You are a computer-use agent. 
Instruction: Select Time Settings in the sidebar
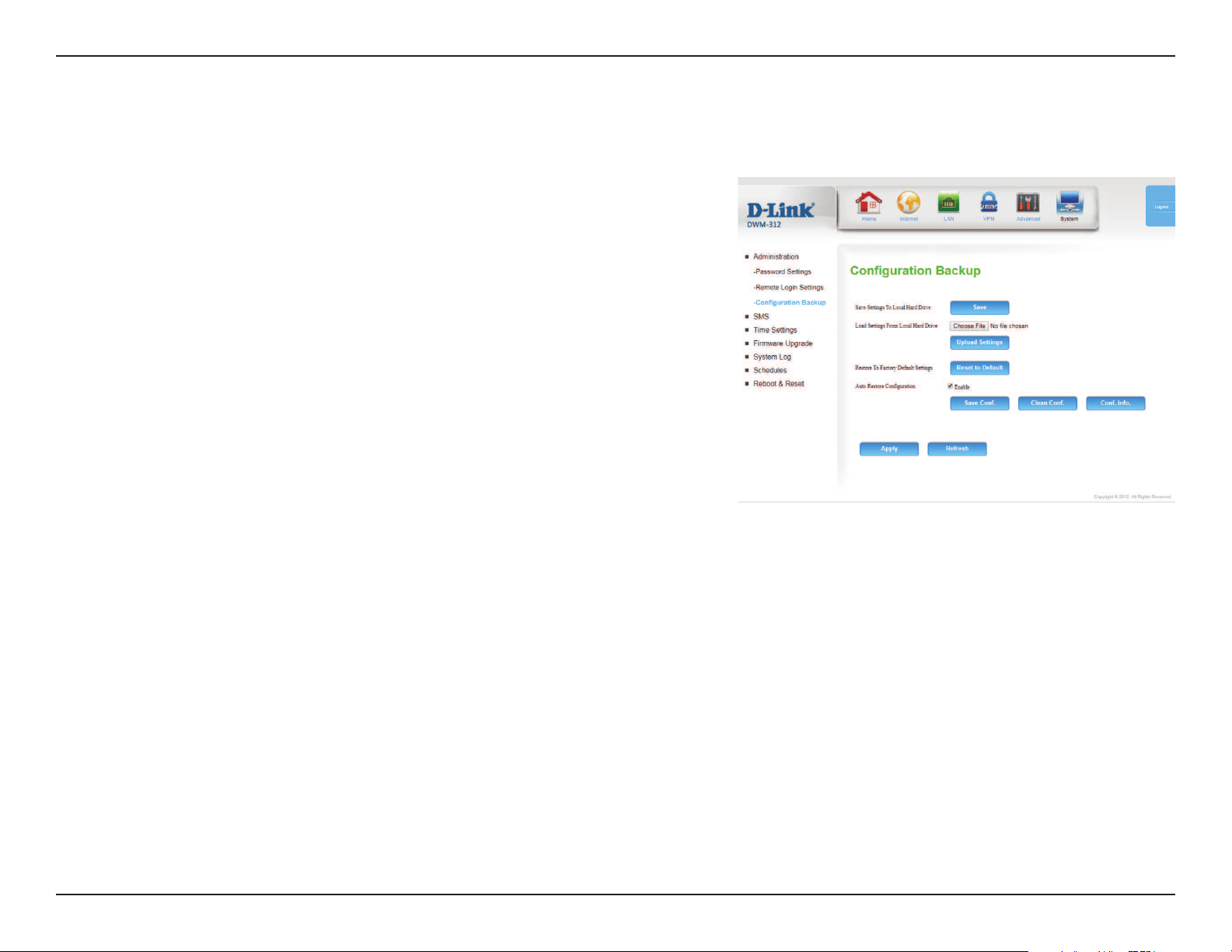775,330
